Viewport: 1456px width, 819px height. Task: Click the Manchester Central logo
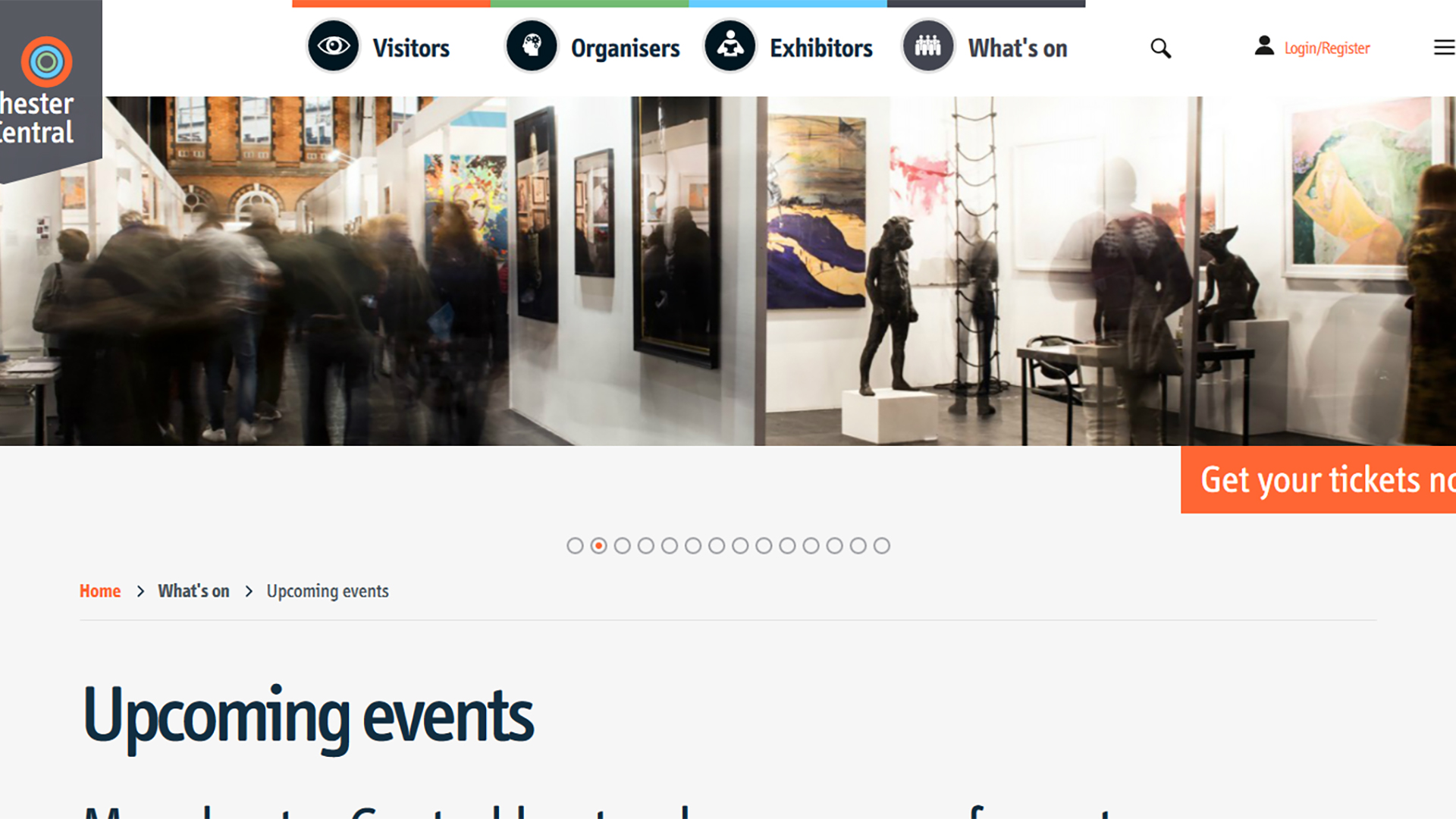coord(47,89)
